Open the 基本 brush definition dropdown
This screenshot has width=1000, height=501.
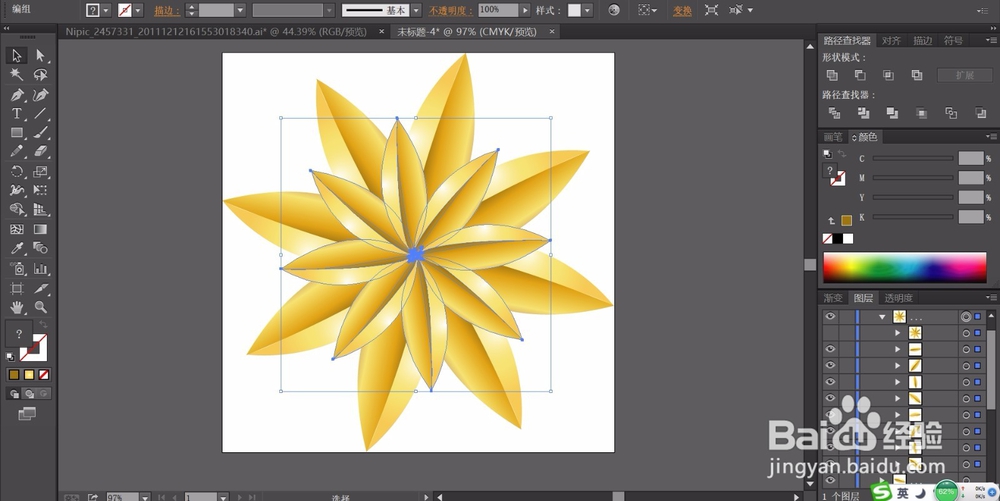tap(416, 10)
